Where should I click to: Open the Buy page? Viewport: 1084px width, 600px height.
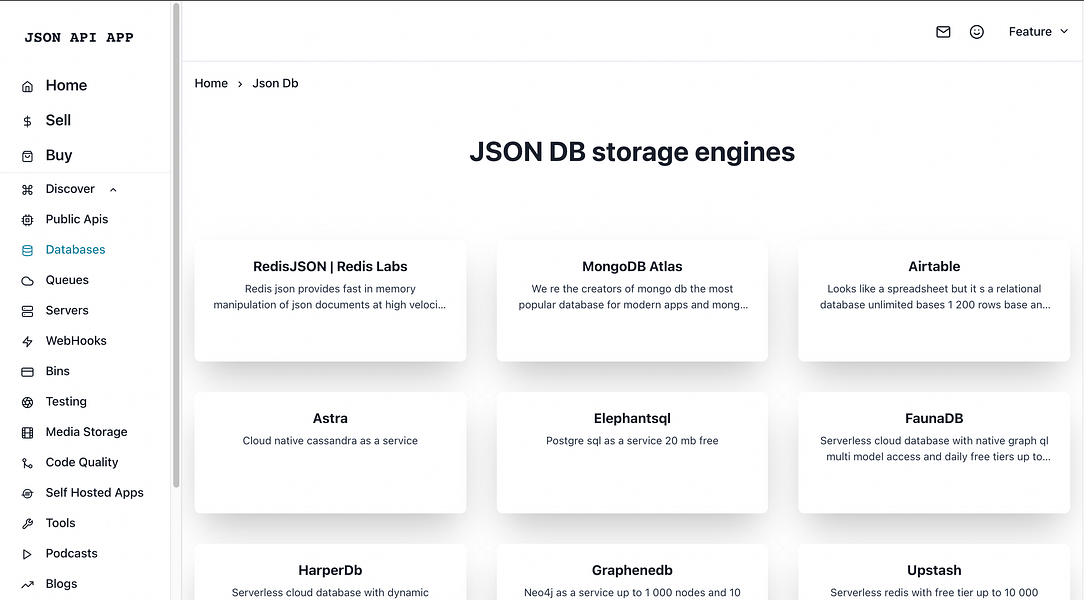tap(59, 156)
